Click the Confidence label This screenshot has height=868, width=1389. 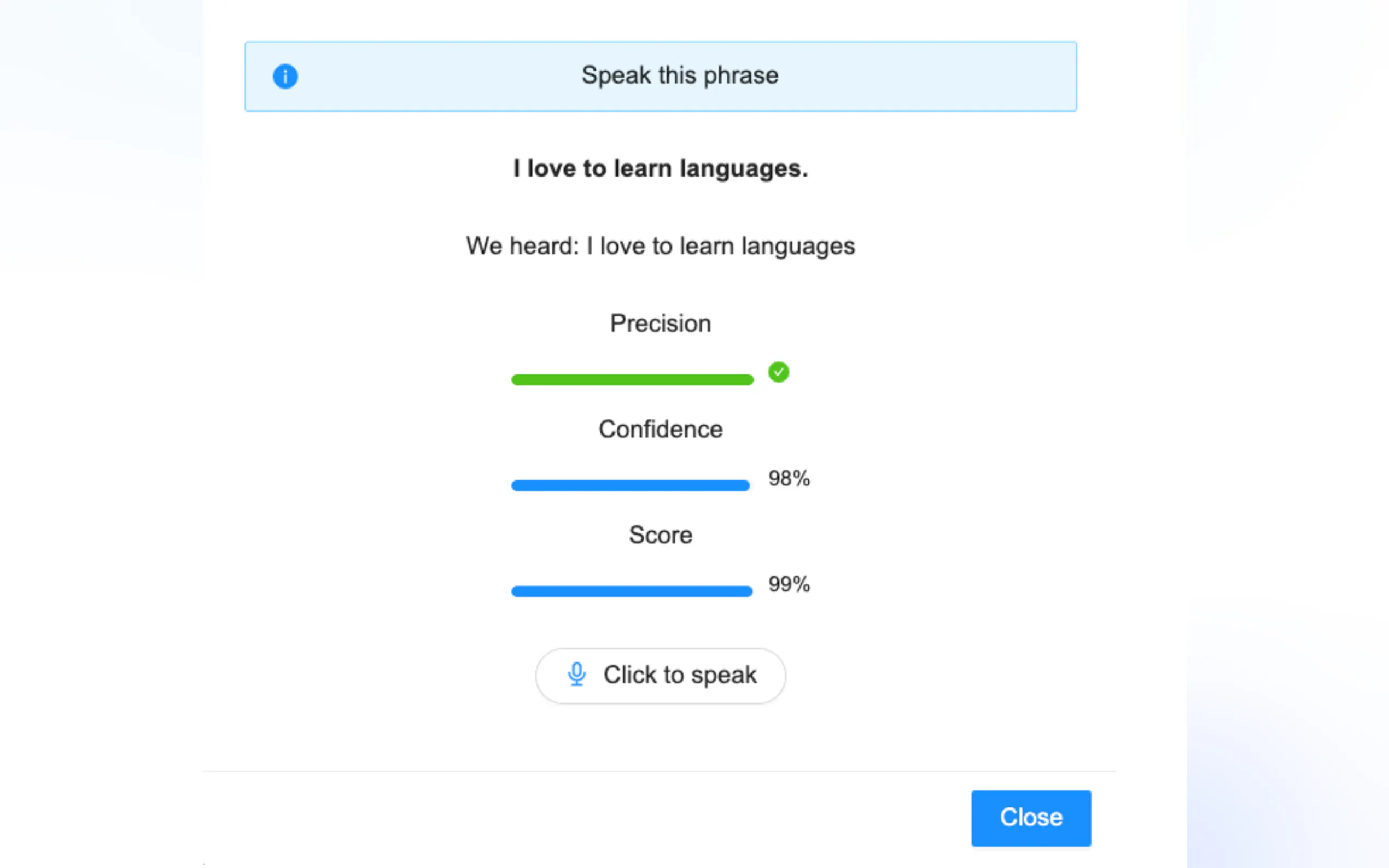661,430
